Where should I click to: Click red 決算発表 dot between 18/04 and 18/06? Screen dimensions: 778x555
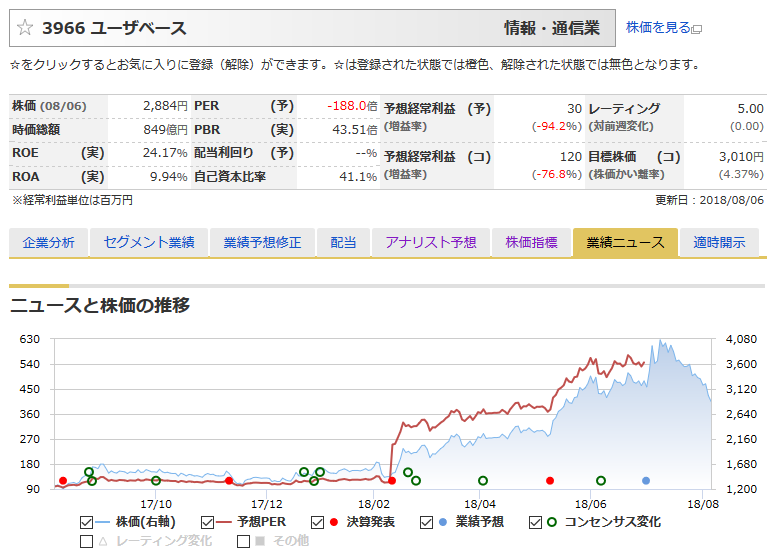[x=549, y=481]
